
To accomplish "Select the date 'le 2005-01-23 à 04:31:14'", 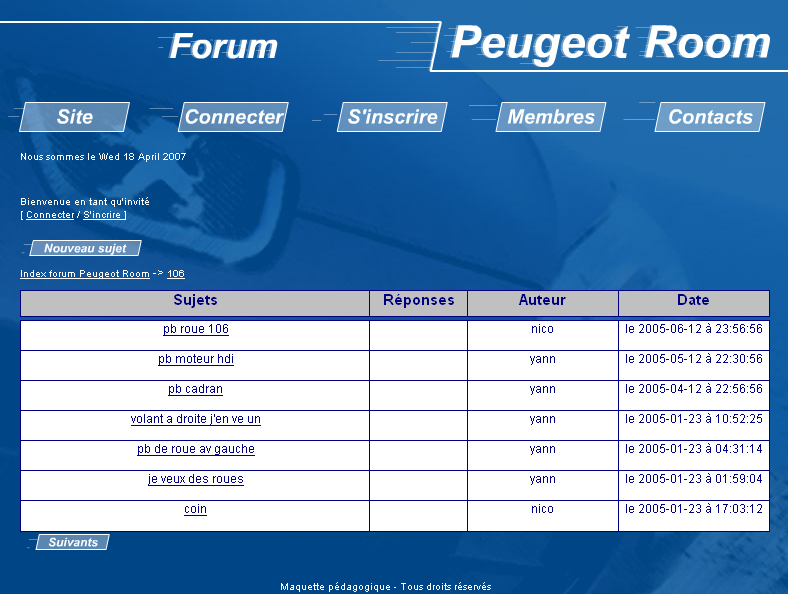I will coord(694,449).
